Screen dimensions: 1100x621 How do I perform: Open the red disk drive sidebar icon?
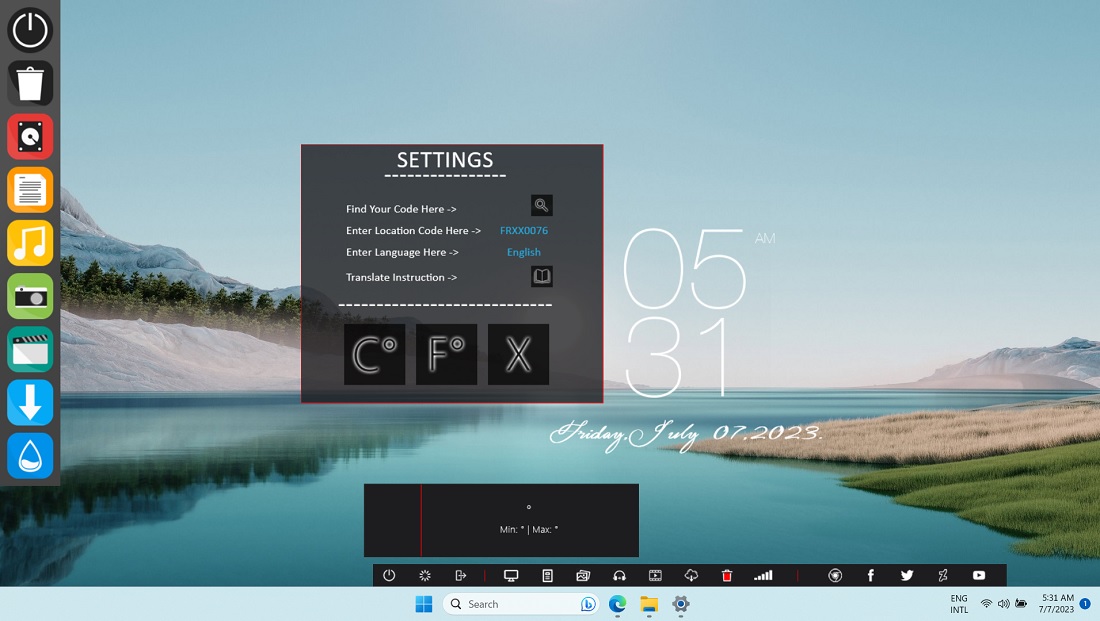(x=30, y=136)
